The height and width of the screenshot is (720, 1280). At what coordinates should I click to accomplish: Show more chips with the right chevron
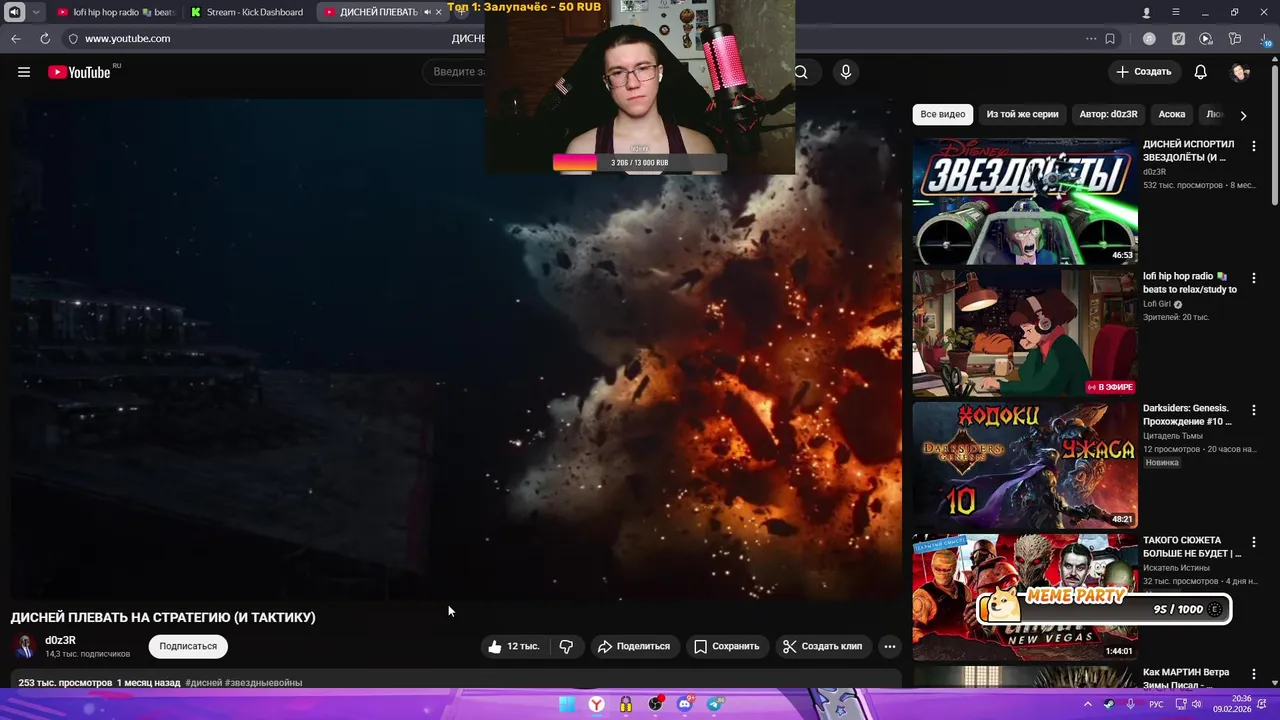click(x=1243, y=115)
